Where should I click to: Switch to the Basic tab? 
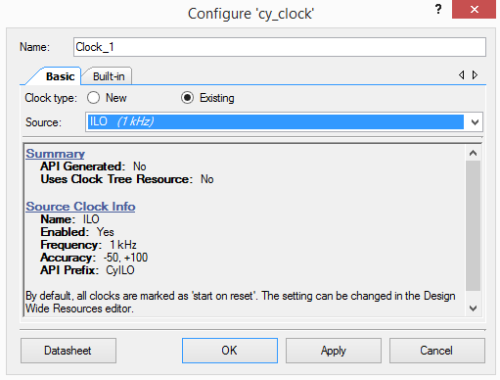(60, 76)
